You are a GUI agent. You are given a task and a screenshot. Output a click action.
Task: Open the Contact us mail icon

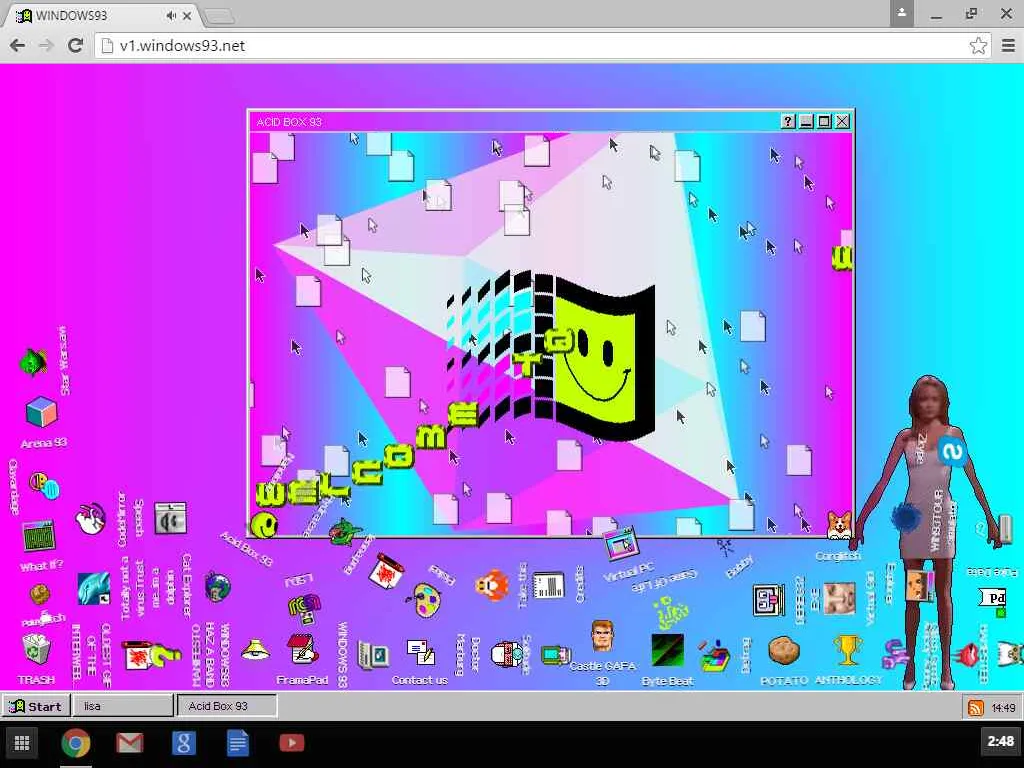pyautogui.click(x=421, y=652)
